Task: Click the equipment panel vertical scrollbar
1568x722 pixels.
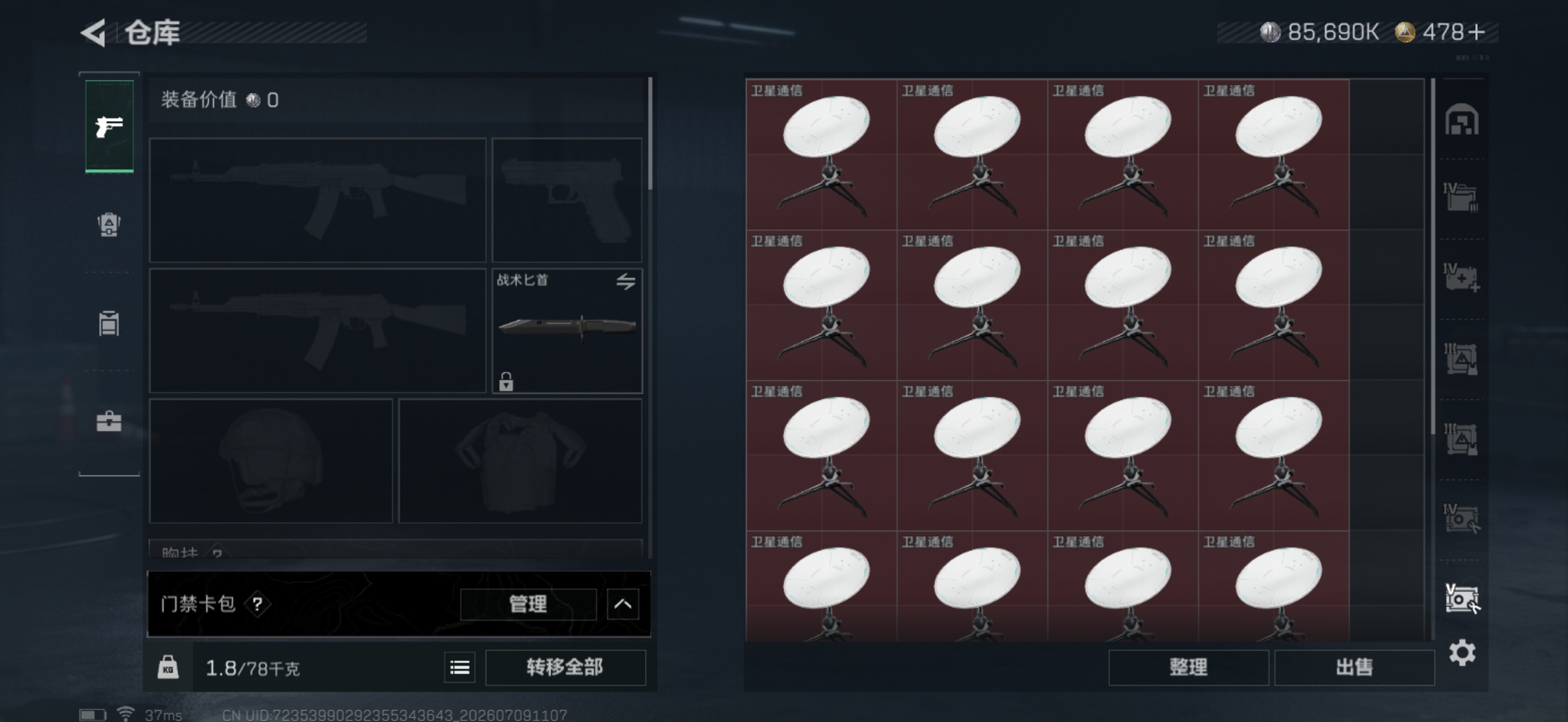Action: (x=650, y=134)
